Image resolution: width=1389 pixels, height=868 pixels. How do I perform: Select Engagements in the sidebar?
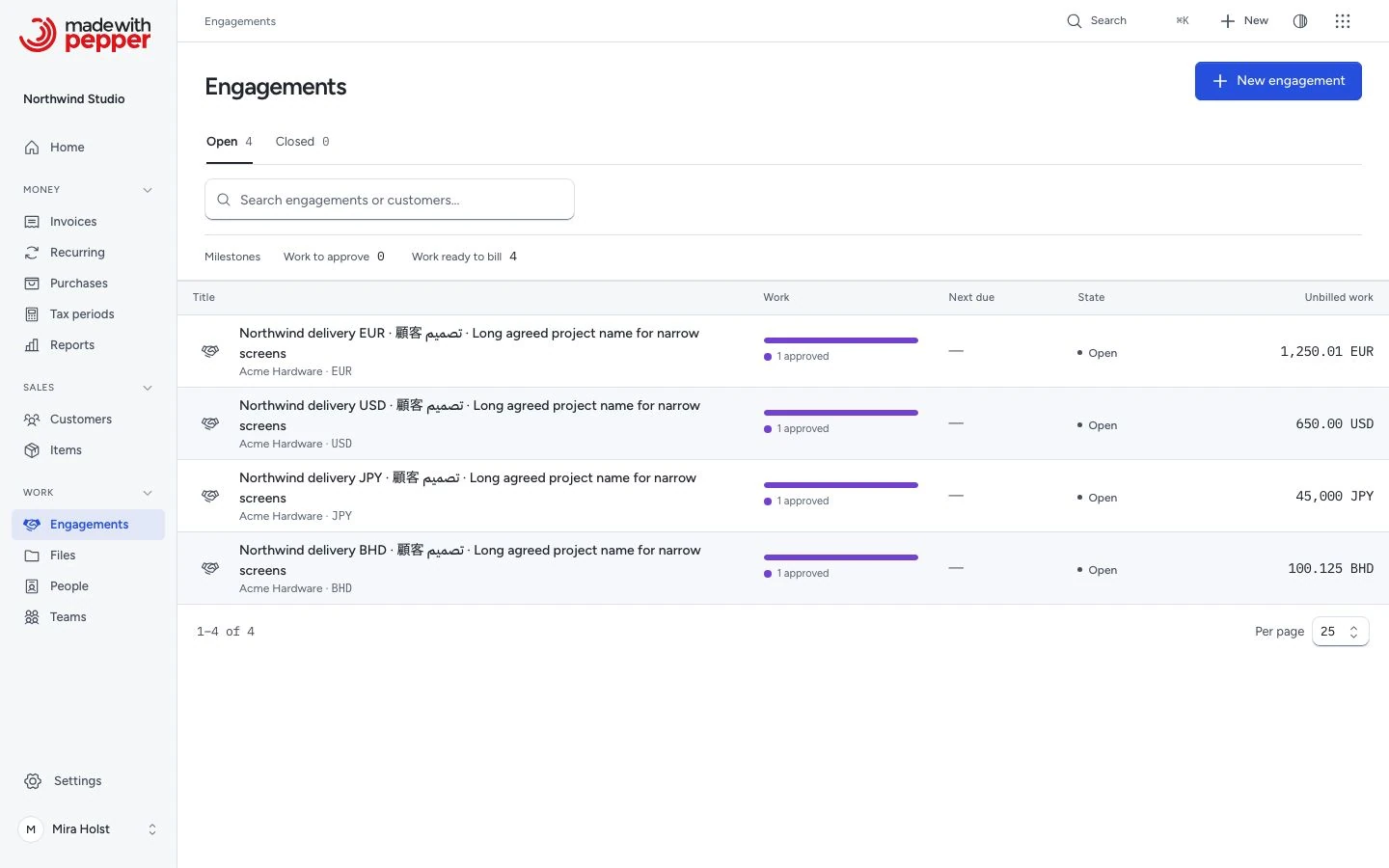(88, 525)
